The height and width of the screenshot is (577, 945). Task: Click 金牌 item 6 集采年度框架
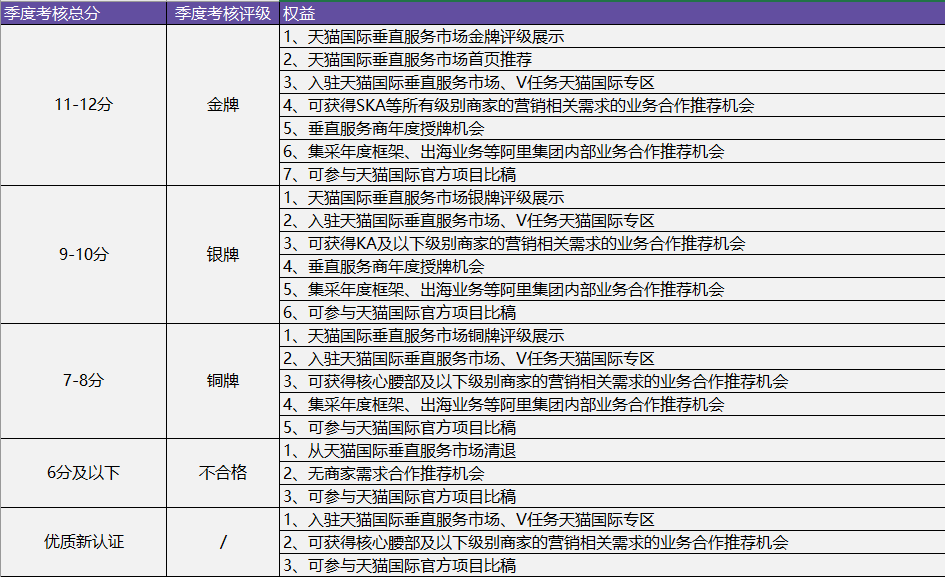[612, 151]
